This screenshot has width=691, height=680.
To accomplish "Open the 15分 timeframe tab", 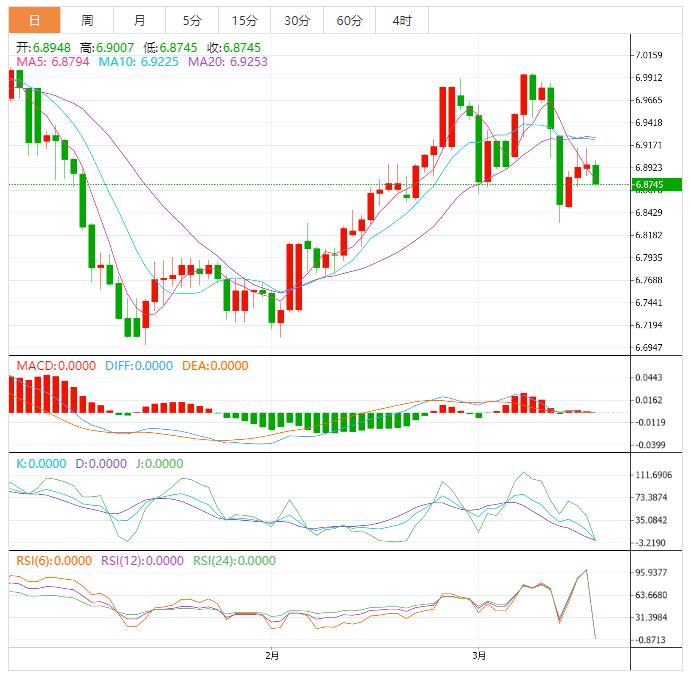I will coord(245,20).
